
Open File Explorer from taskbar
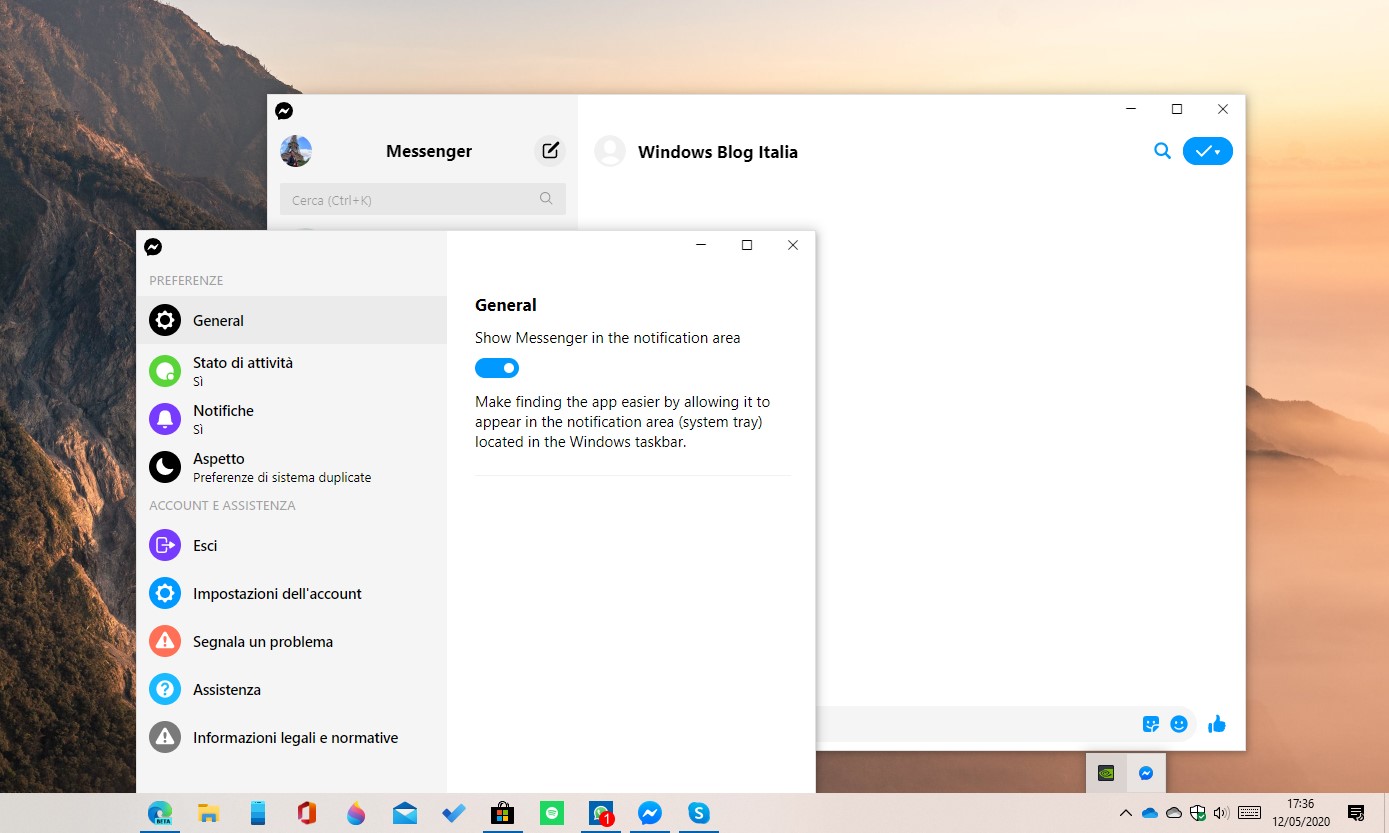(208, 813)
